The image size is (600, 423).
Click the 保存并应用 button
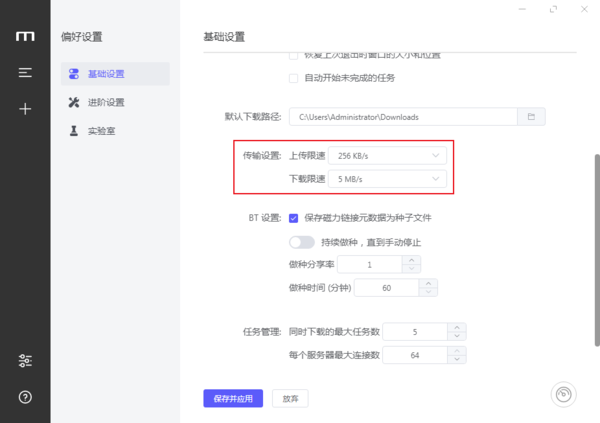[233, 398]
